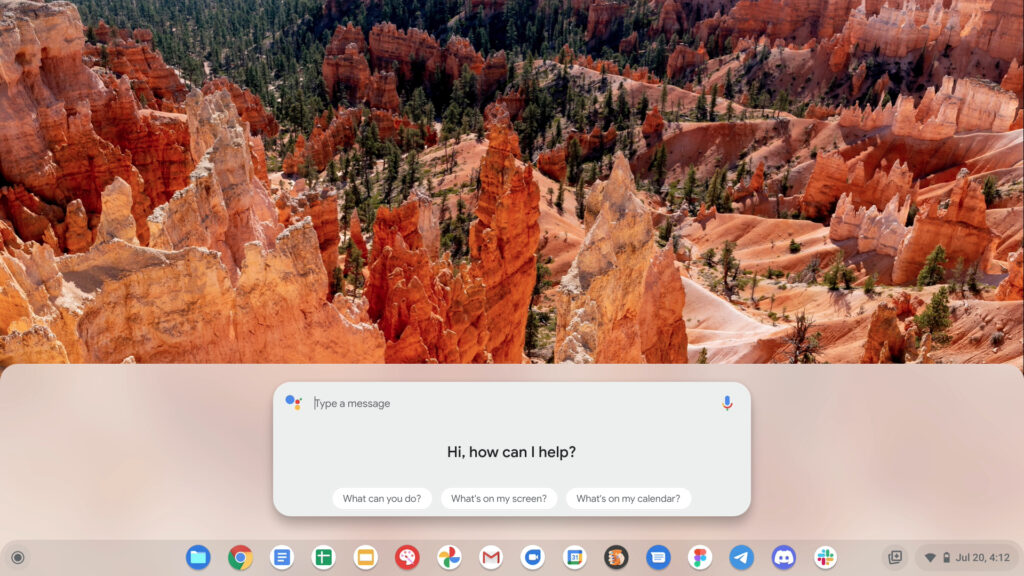The height and width of the screenshot is (576, 1024).
Task: Launch Google Chrome from the shelf
Action: point(240,557)
